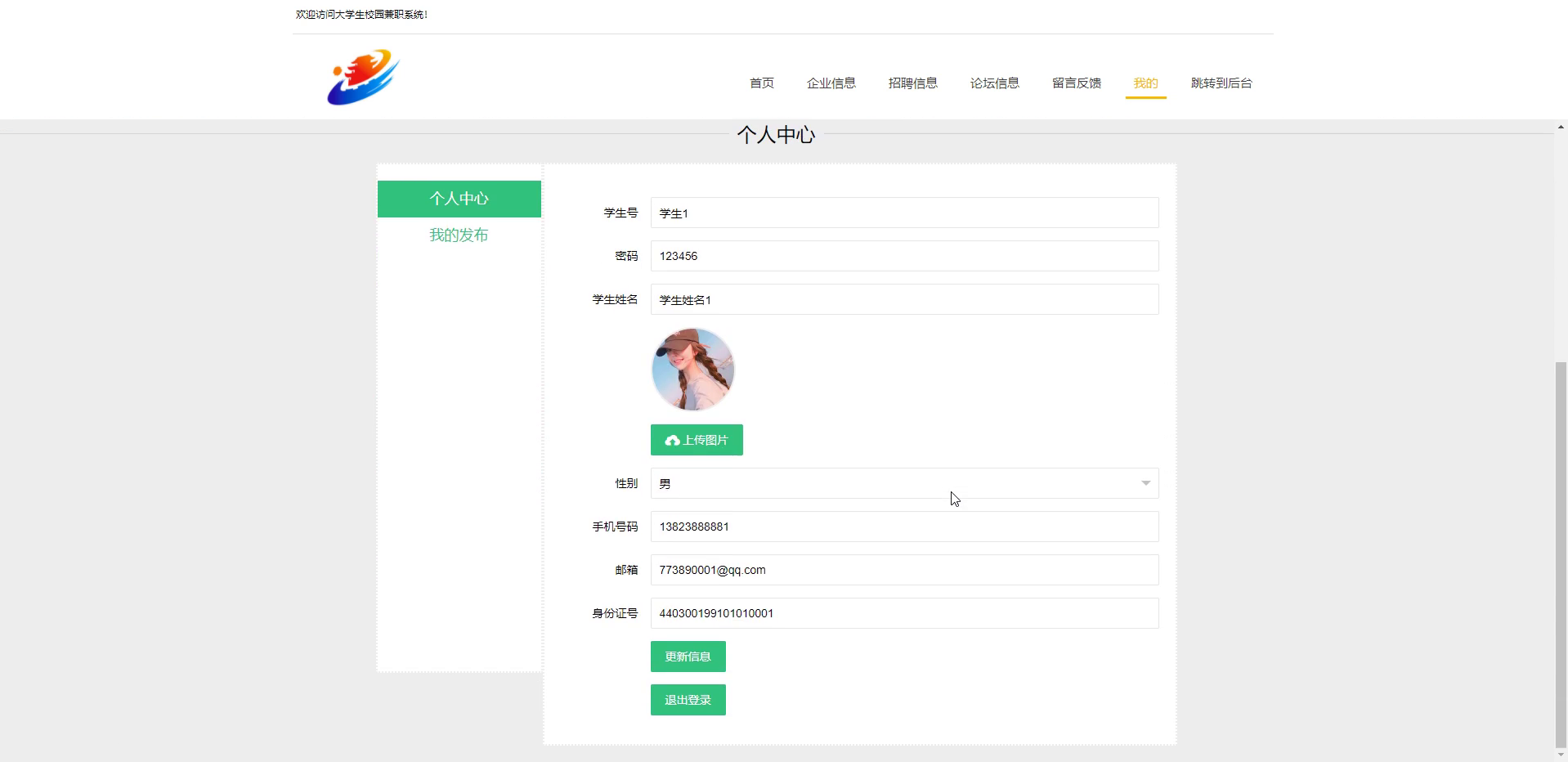This screenshot has width=1568, height=762.
Task: Click the 身份证号 input field
Action: tap(904, 613)
